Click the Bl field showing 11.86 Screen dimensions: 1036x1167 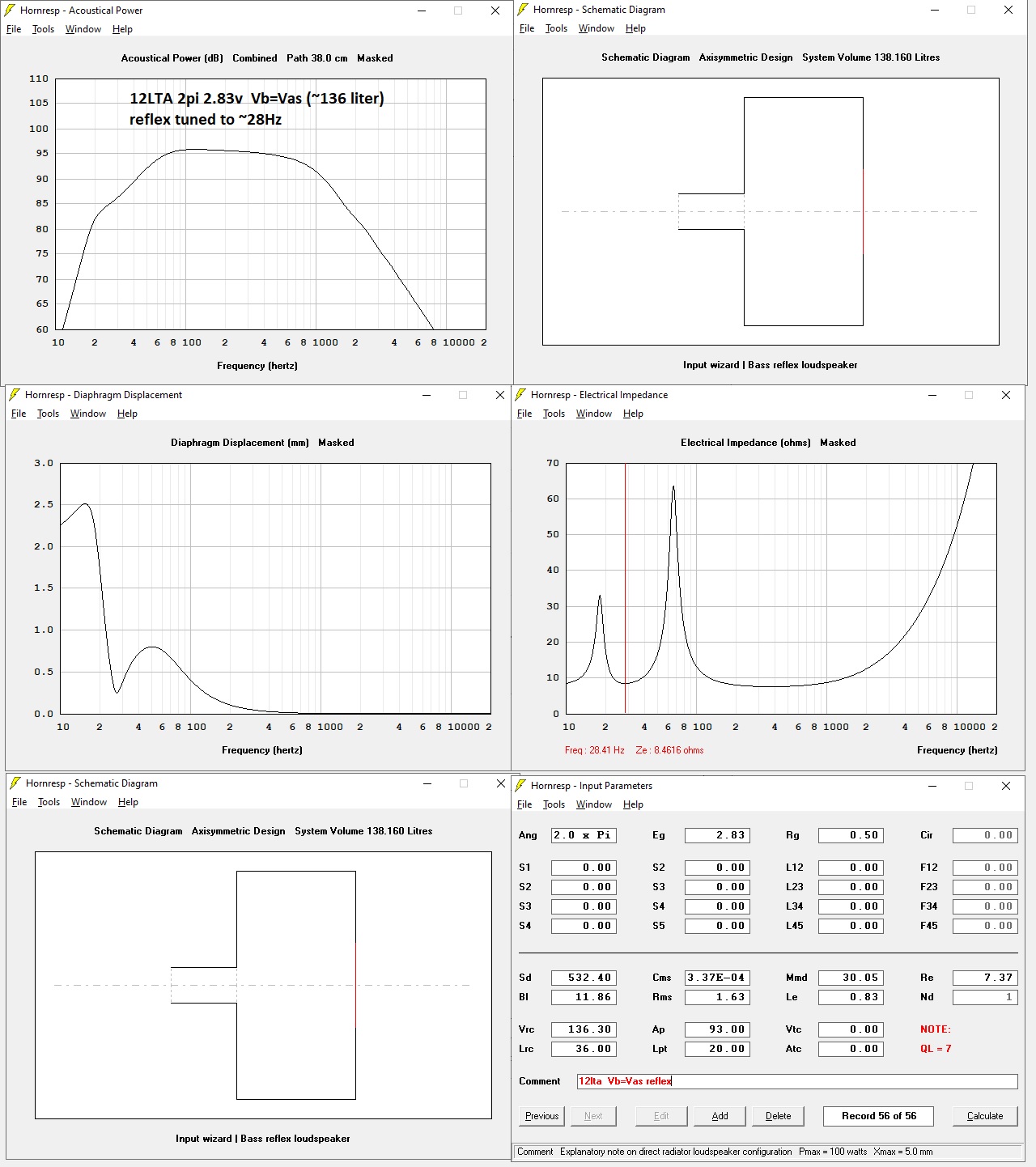pos(584,997)
